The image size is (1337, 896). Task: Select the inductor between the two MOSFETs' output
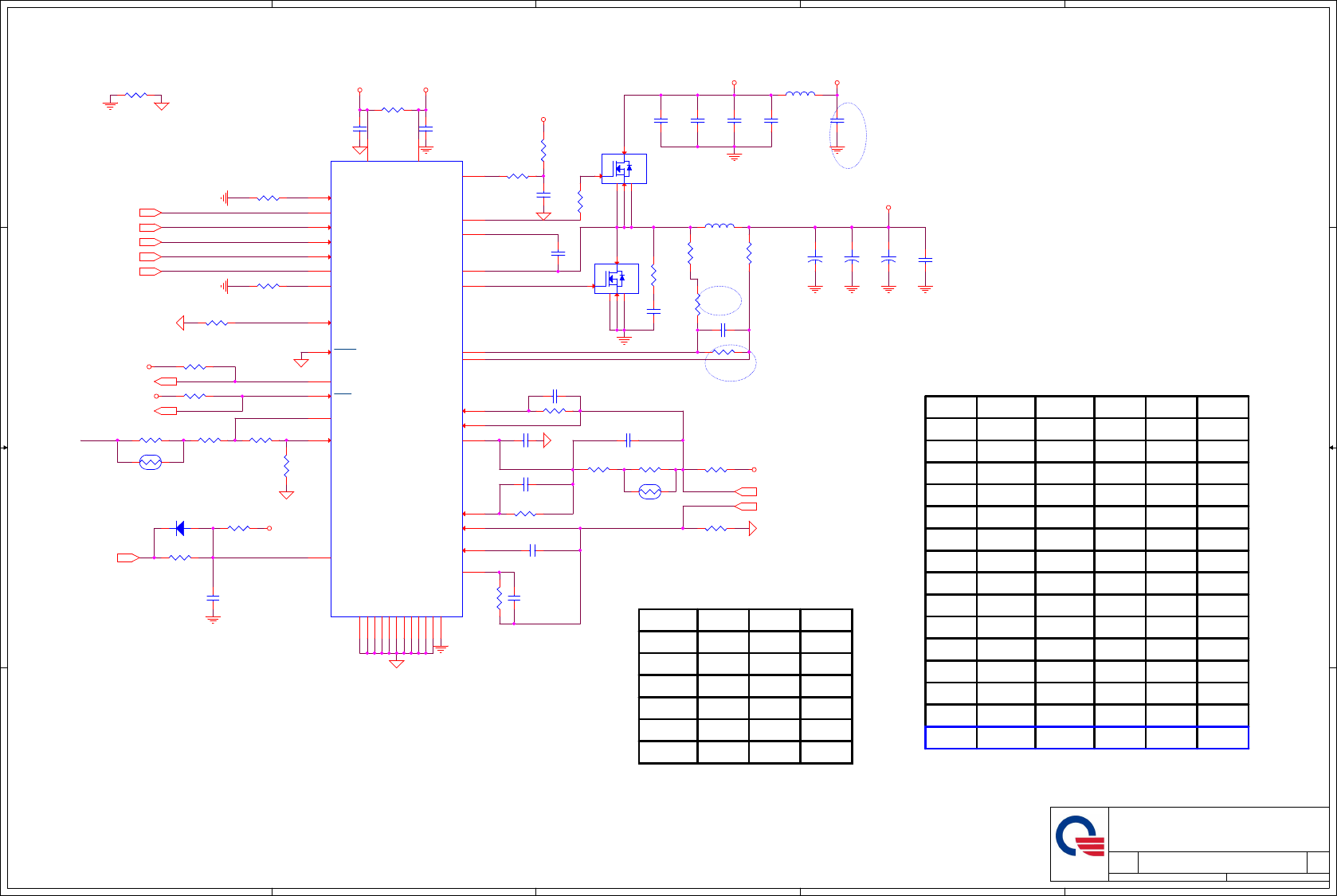(719, 226)
